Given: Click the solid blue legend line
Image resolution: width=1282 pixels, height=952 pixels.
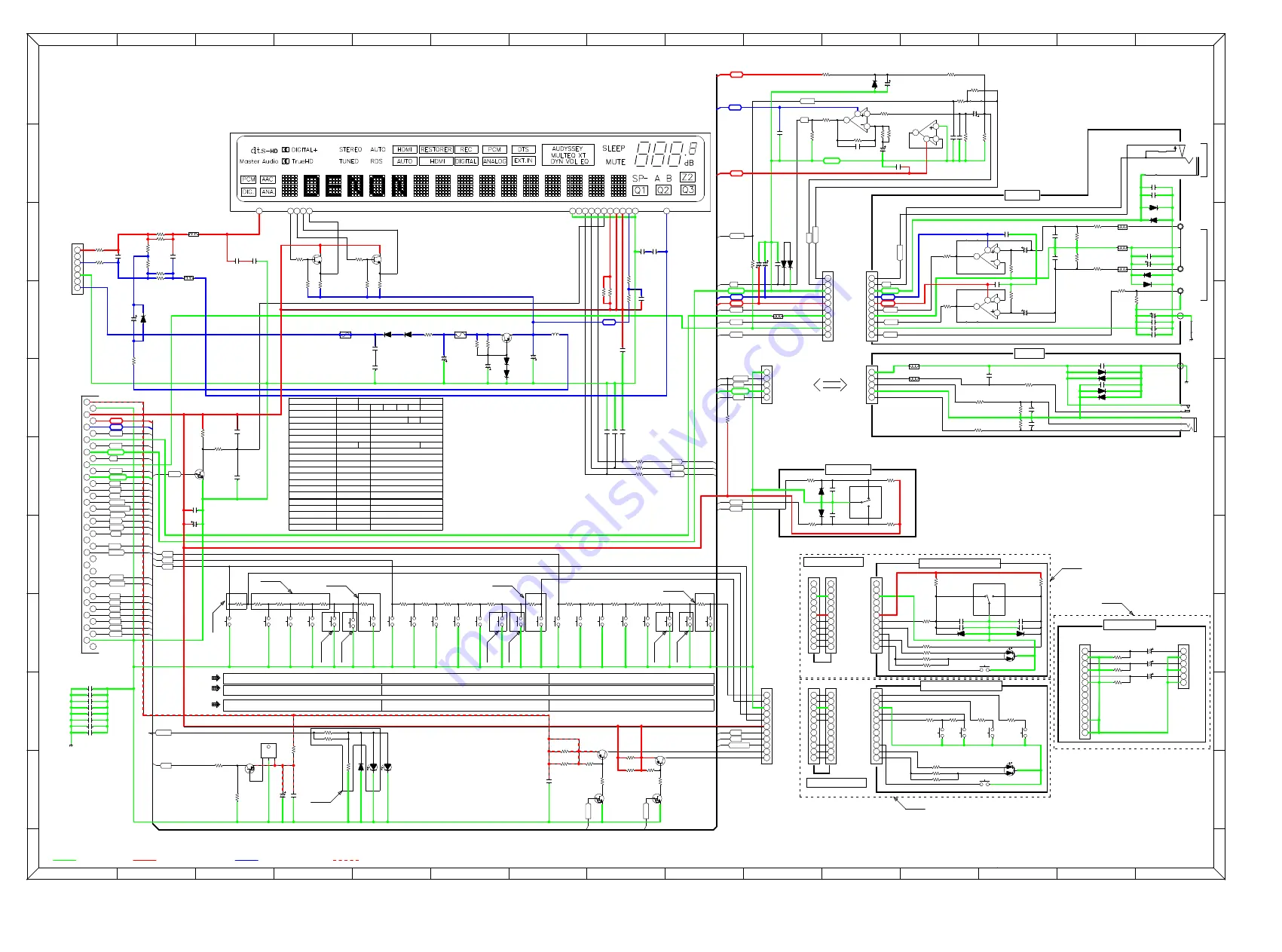Looking at the screenshot, I should (246, 859).
